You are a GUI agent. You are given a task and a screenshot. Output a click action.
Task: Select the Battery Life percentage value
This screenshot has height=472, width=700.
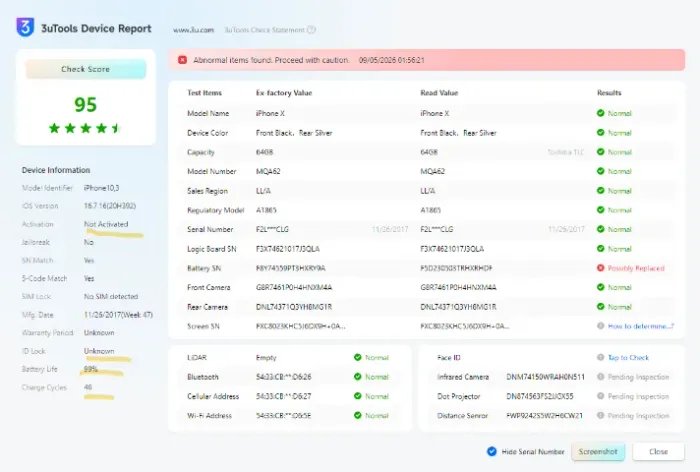[91, 369]
